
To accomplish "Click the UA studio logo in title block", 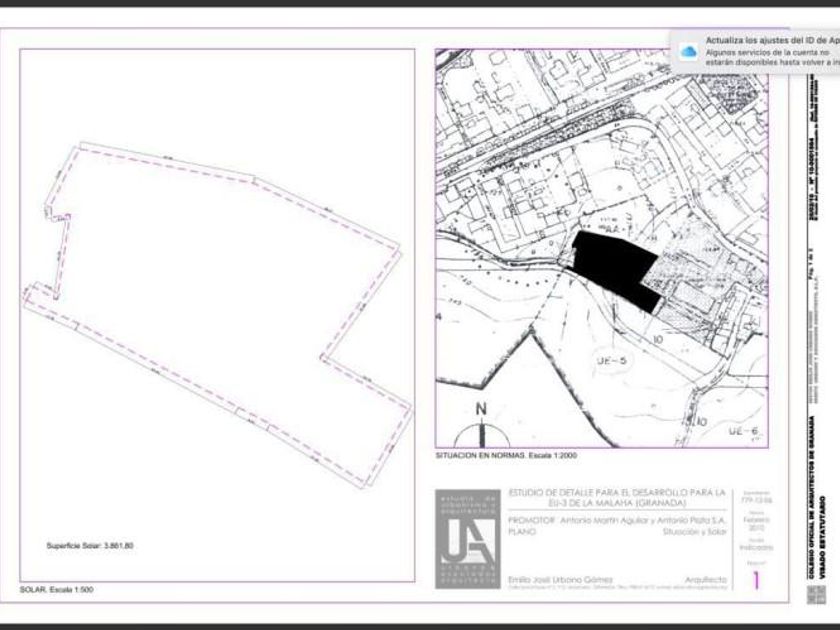I will (x=468, y=539).
